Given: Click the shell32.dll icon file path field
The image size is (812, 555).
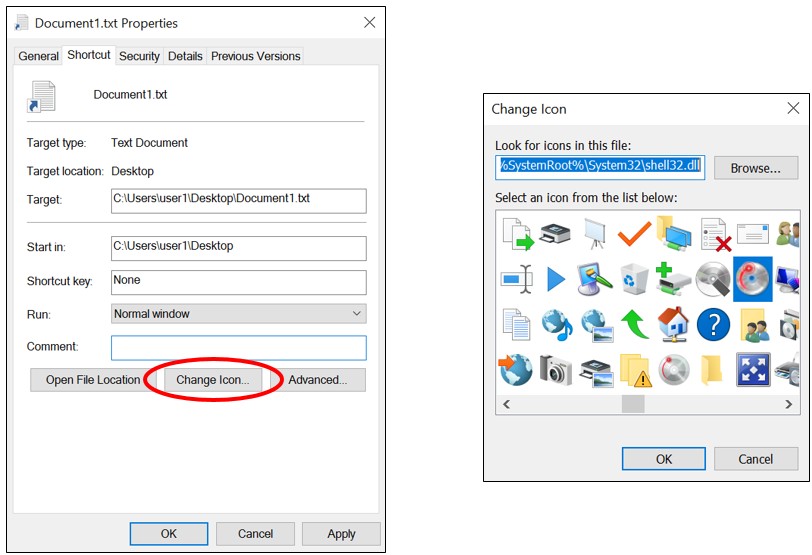Looking at the screenshot, I should (600, 168).
